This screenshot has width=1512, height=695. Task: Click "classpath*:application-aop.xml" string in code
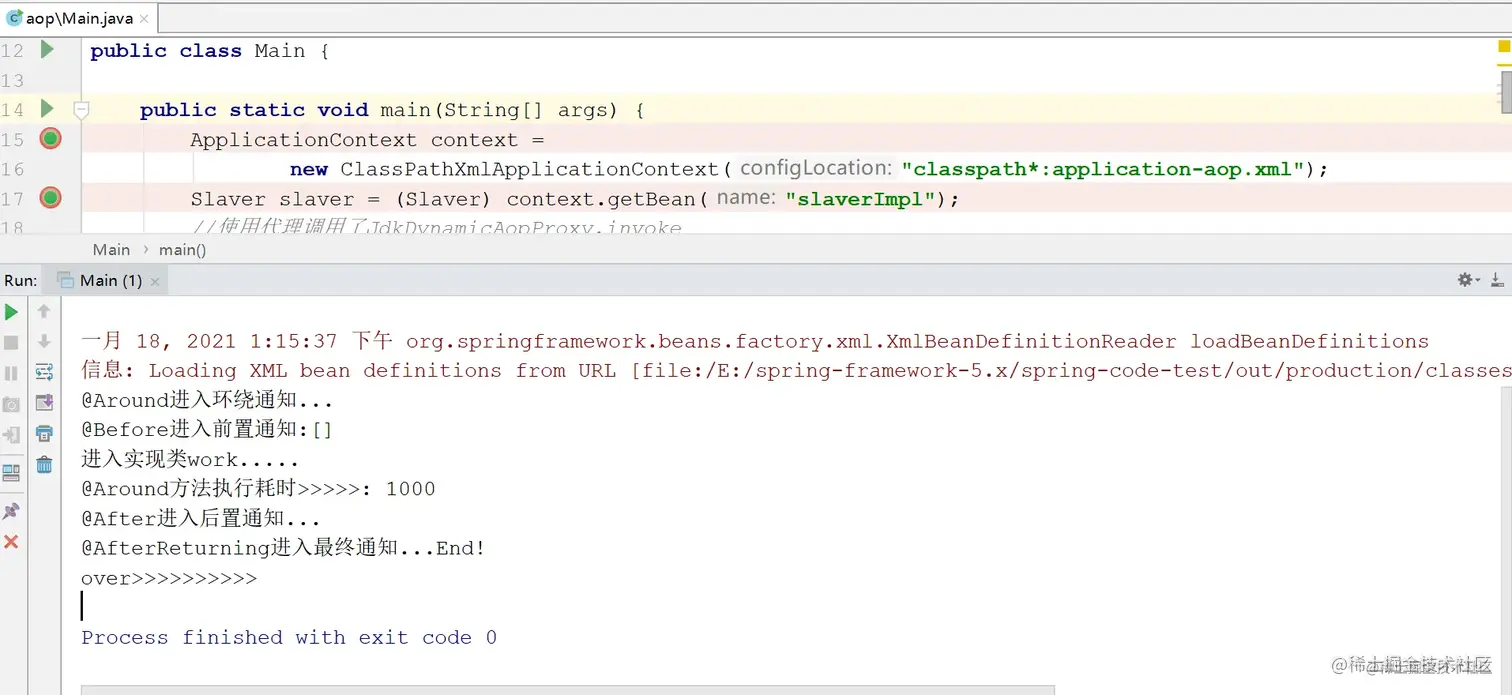[x=1103, y=169]
